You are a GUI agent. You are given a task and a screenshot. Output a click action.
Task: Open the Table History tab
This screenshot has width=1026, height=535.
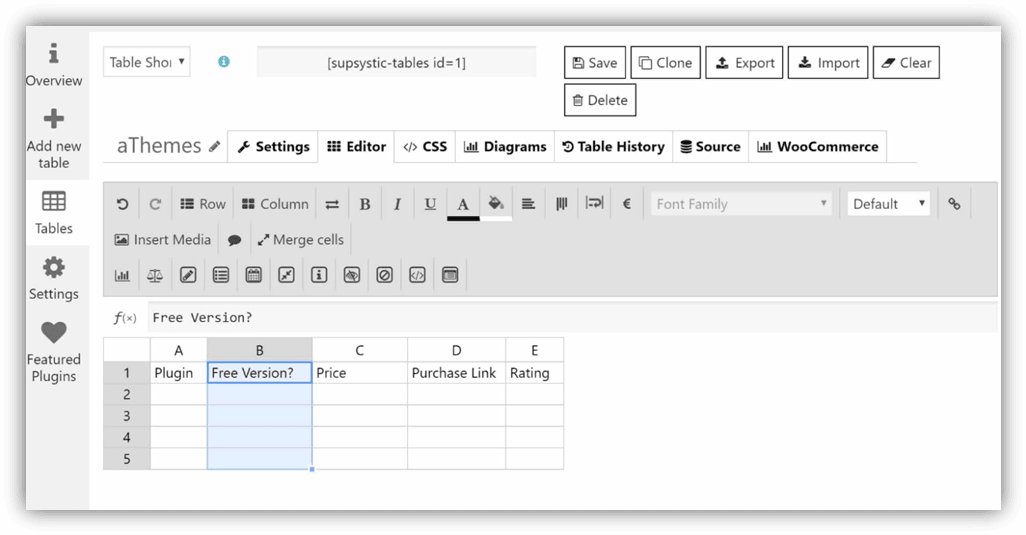tap(613, 147)
